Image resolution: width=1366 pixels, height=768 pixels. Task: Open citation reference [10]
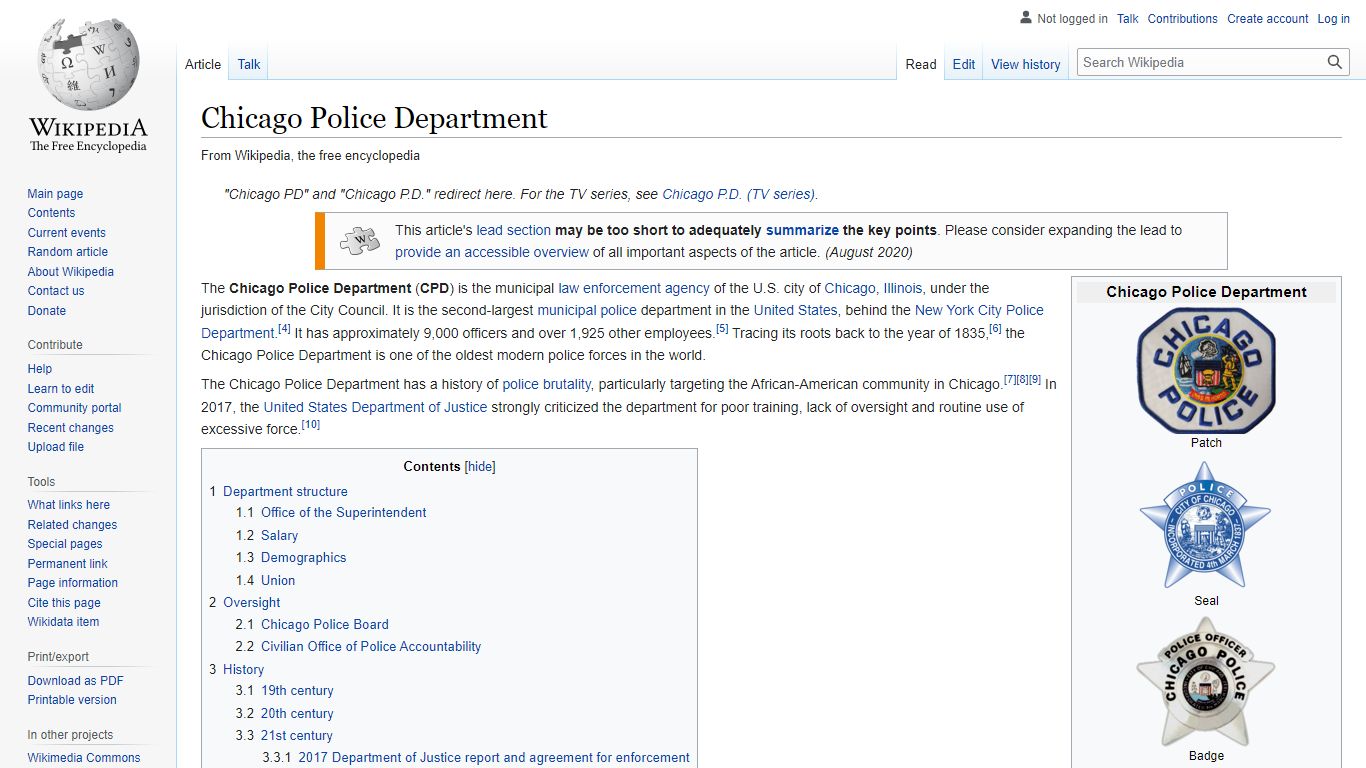click(311, 424)
